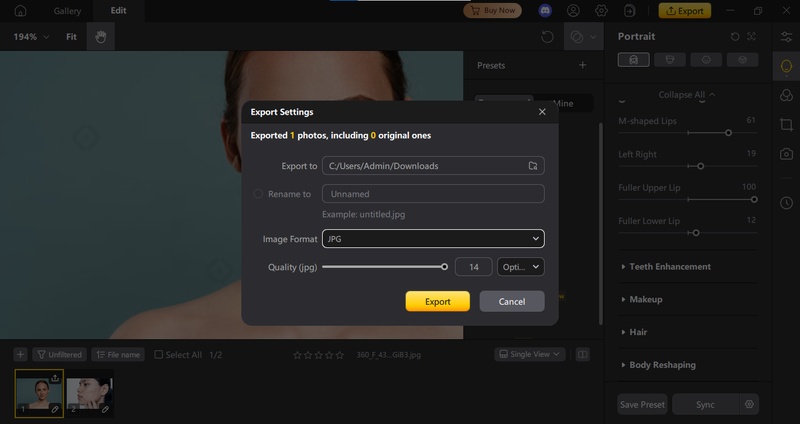Viewport: 800px width, 424px height.
Task: Click the yellow Export button in dialog
Action: pyautogui.click(x=438, y=302)
